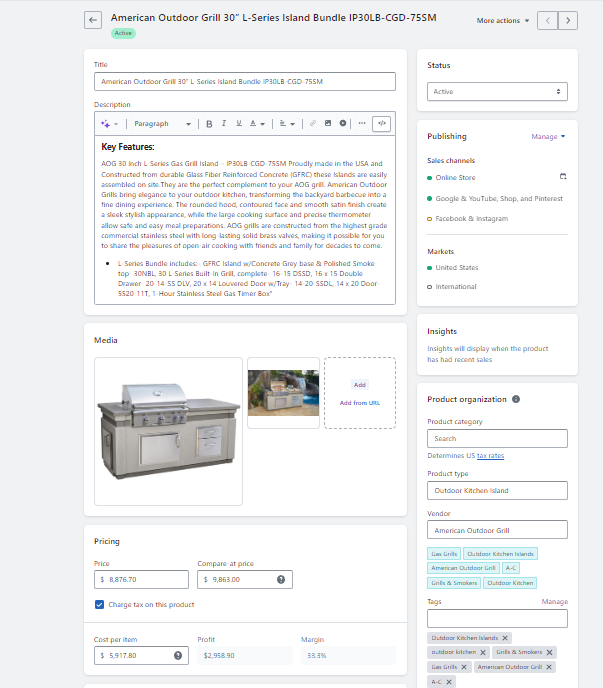
Task: Open the AI magic sparkle tool
Action: (105, 124)
